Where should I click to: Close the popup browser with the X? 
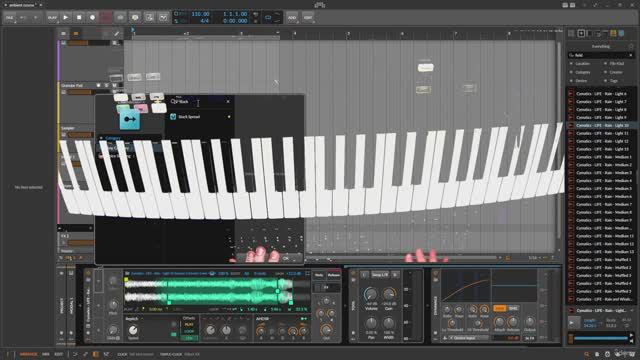pos(228,102)
